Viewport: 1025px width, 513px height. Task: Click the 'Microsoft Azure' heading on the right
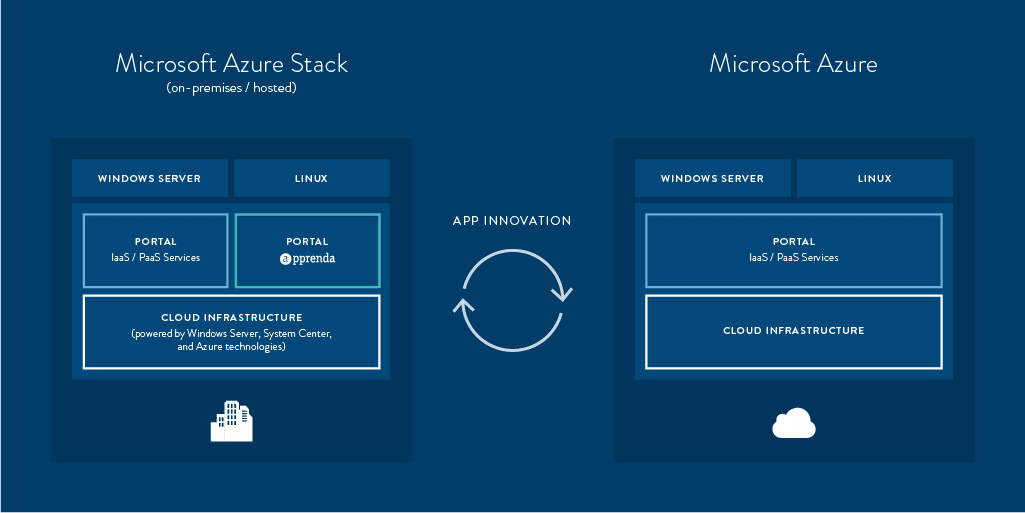(794, 63)
